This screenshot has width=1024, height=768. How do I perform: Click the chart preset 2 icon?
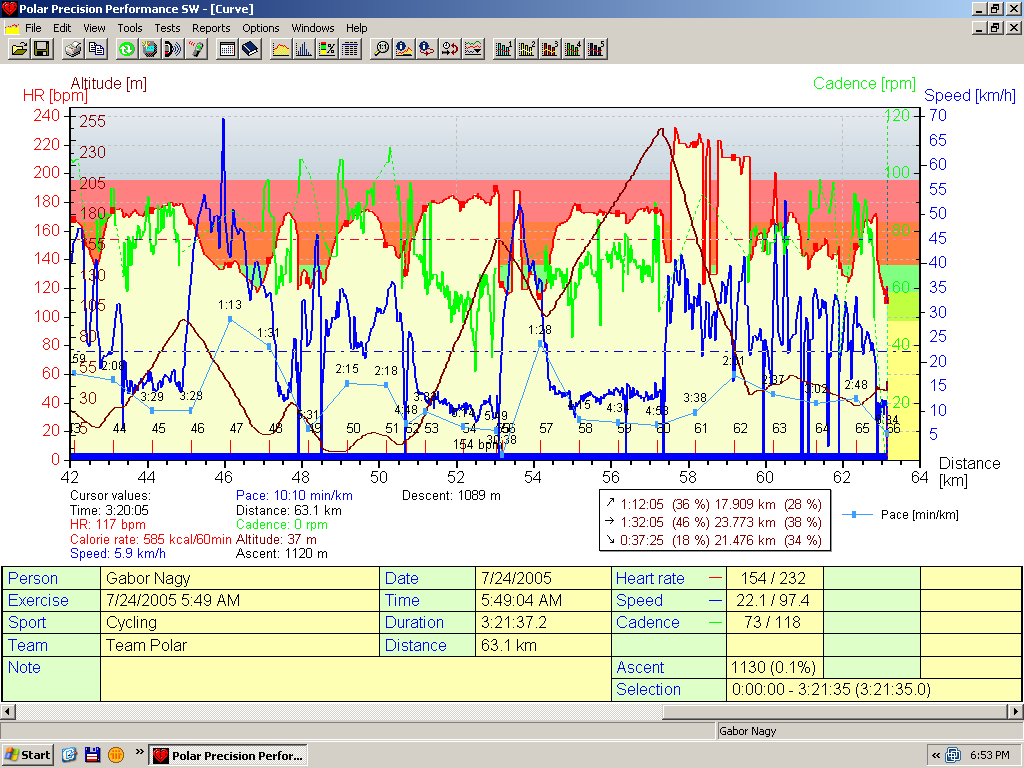click(526, 49)
